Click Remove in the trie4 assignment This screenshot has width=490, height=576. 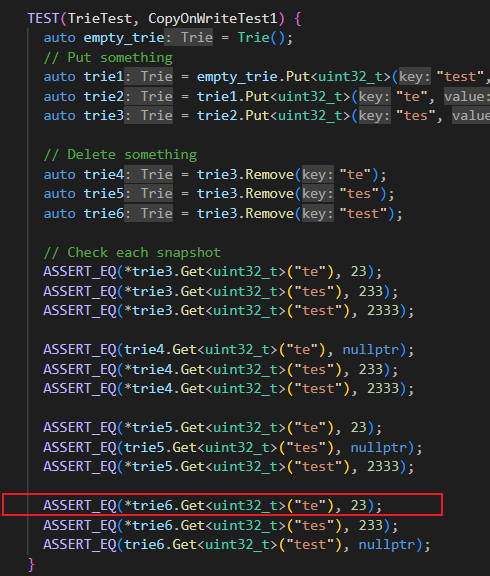pyautogui.click(x=270, y=174)
